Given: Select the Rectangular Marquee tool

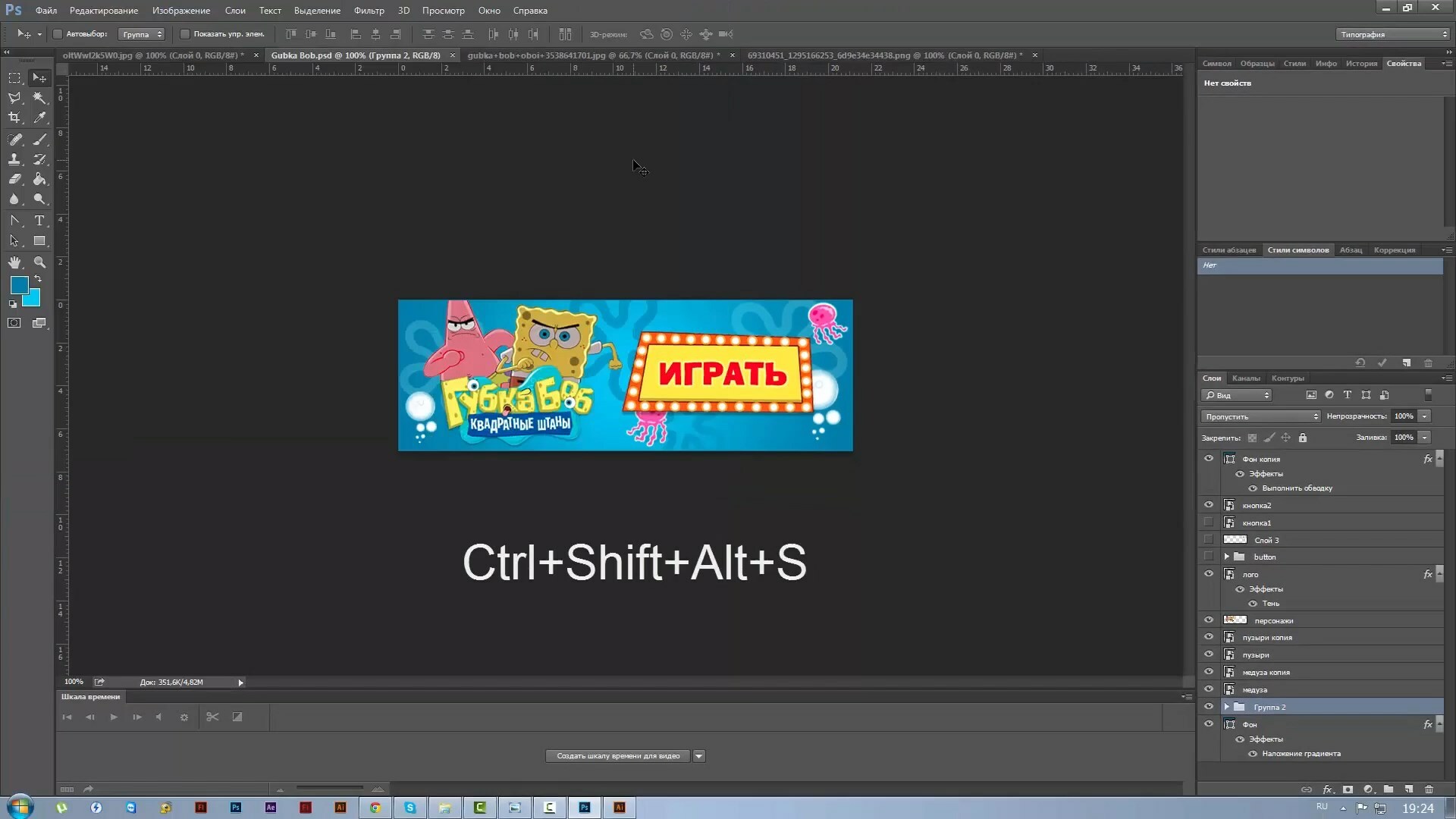Looking at the screenshot, I should click(x=14, y=78).
